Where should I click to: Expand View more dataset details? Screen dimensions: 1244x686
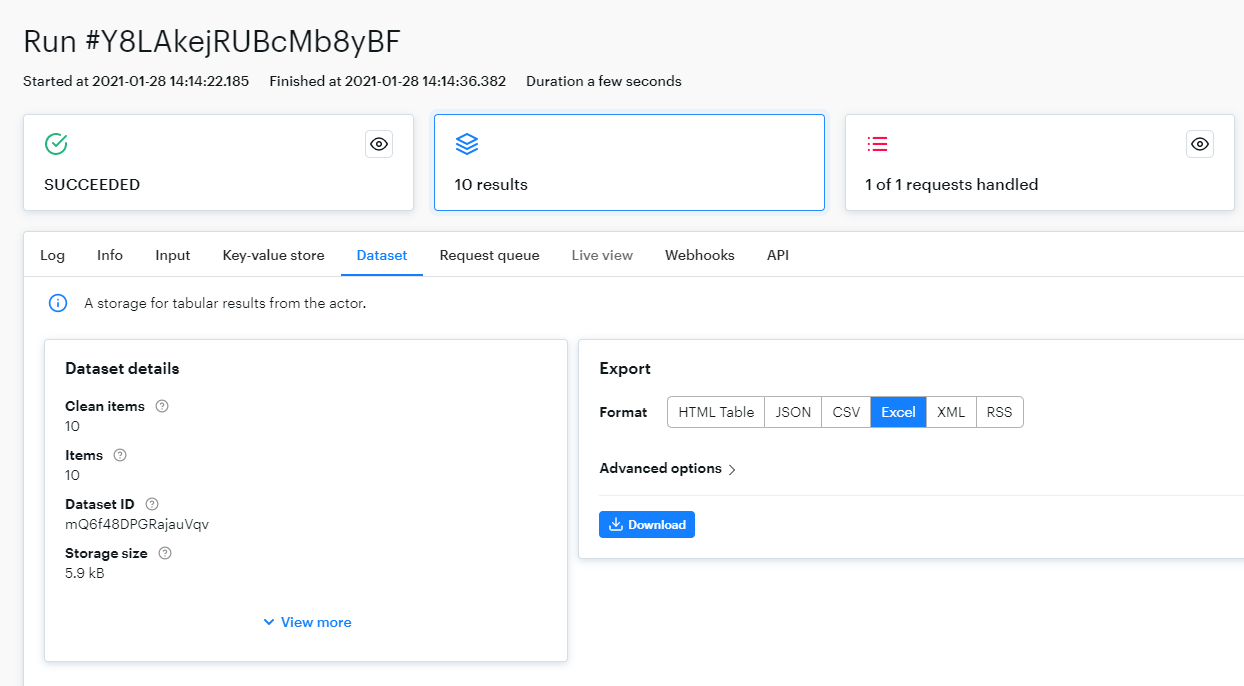[307, 622]
